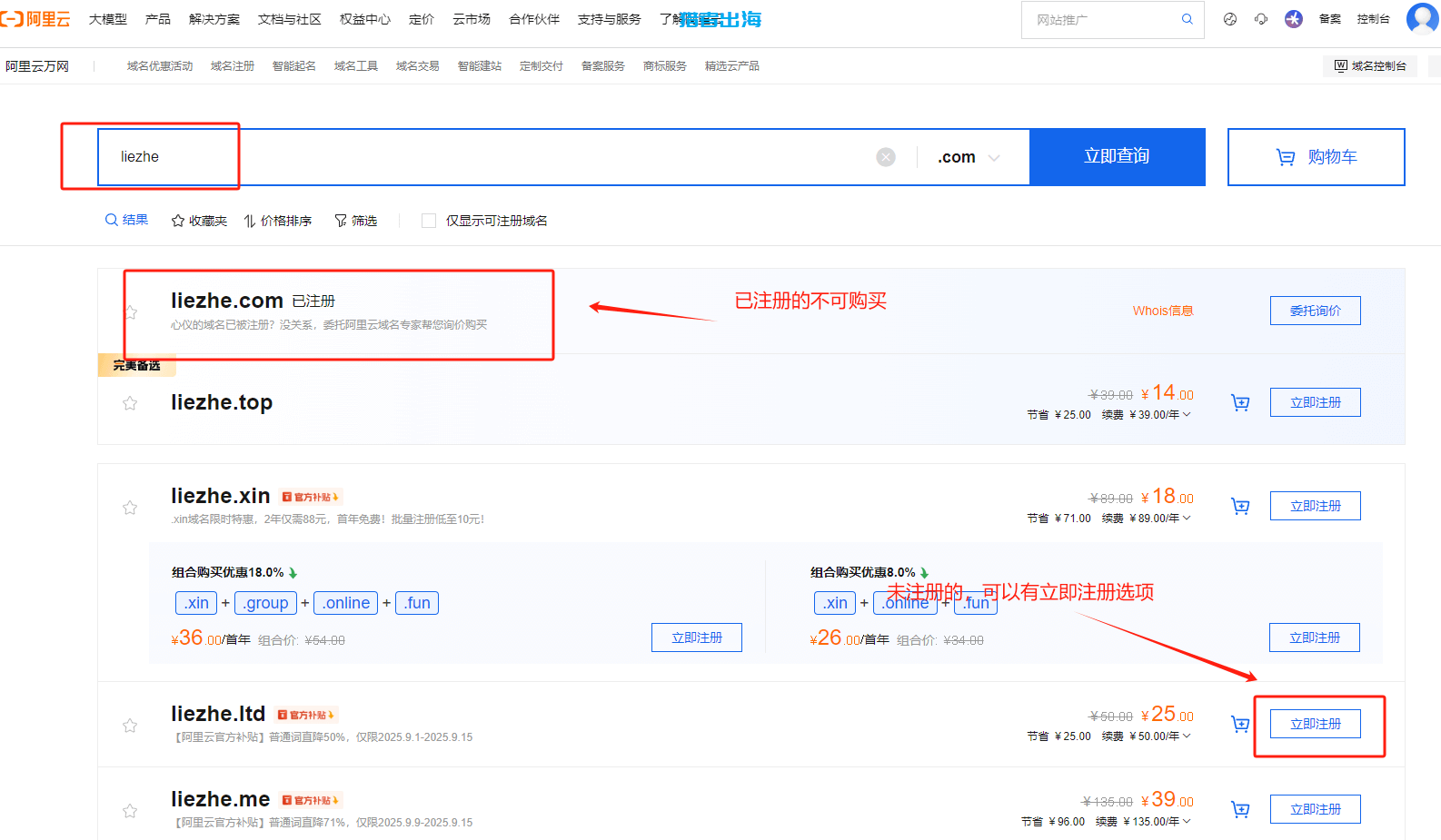
Task: Open 价格排序 sort option
Action: (x=277, y=221)
